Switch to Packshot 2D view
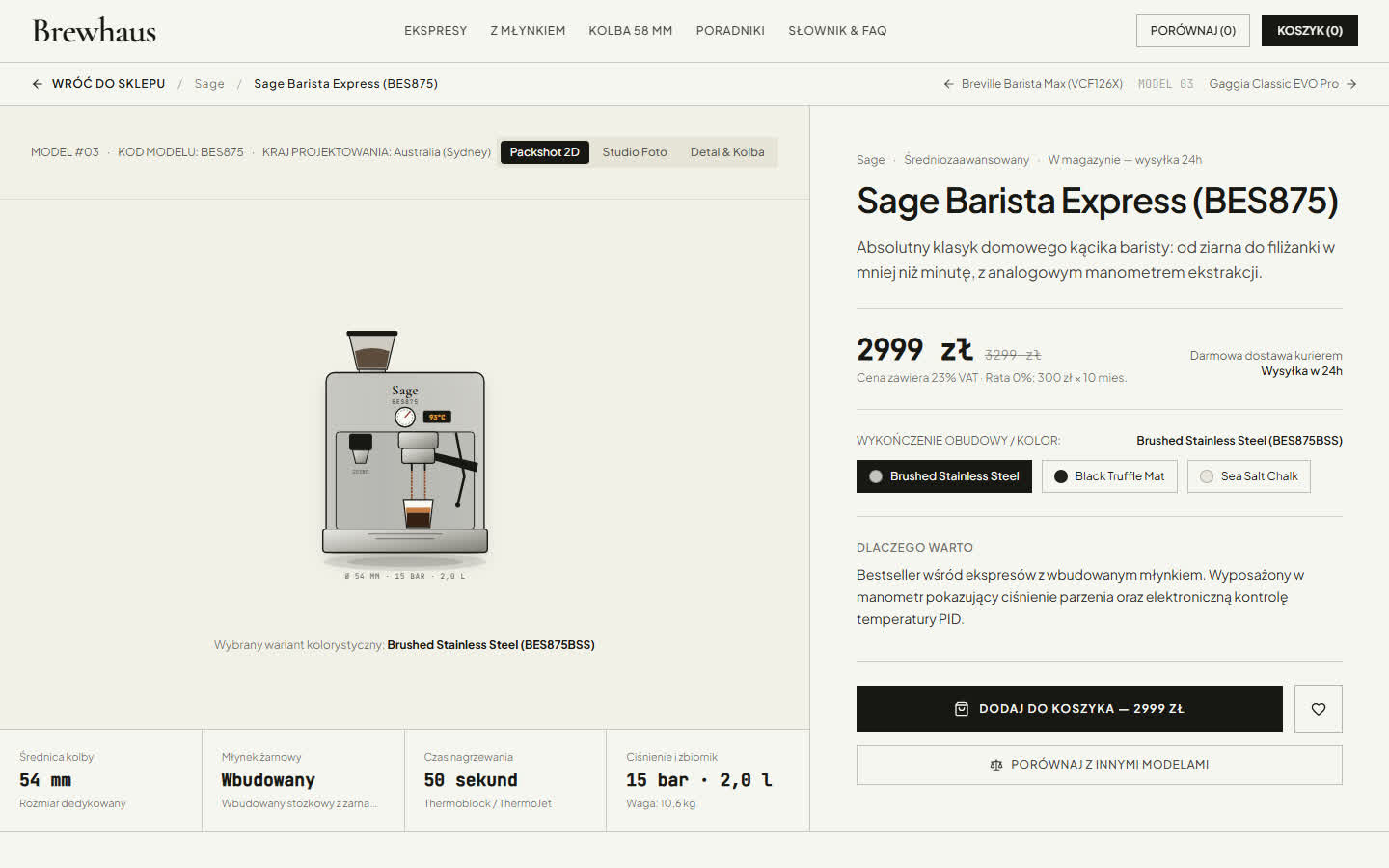 coord(545,152)
